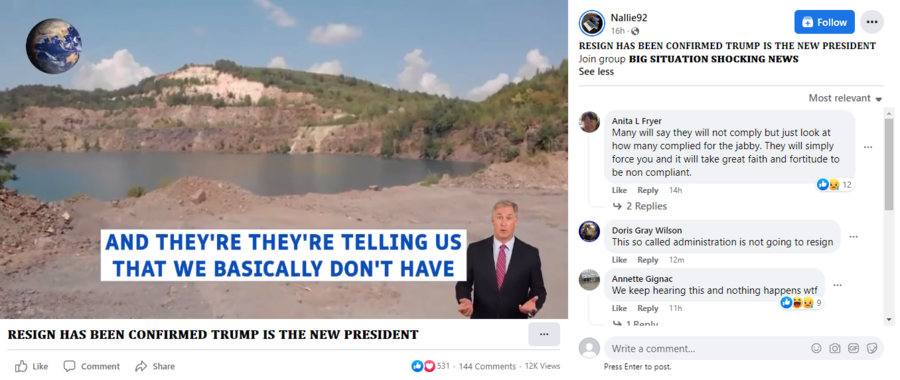Click the Comment speech bubble icon
This screenshot has height=380, width=900.
[69, 366]
